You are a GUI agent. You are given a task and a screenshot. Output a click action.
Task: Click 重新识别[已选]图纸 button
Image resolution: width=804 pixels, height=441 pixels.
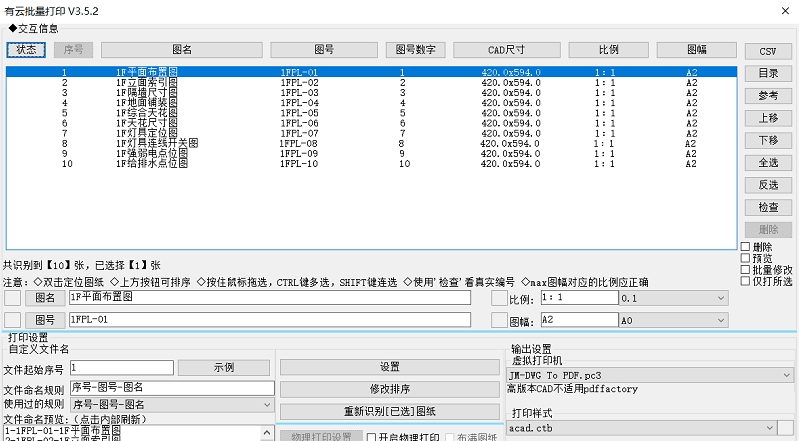coord(390,411)
